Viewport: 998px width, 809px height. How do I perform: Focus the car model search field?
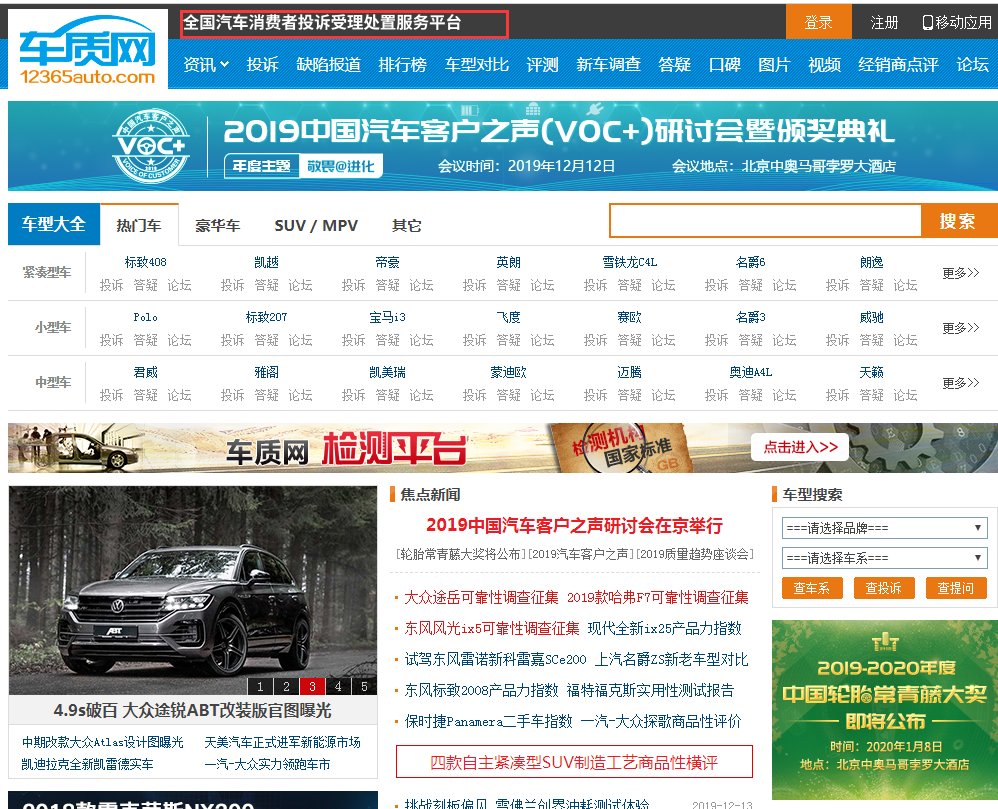click(x=765, y=221)
